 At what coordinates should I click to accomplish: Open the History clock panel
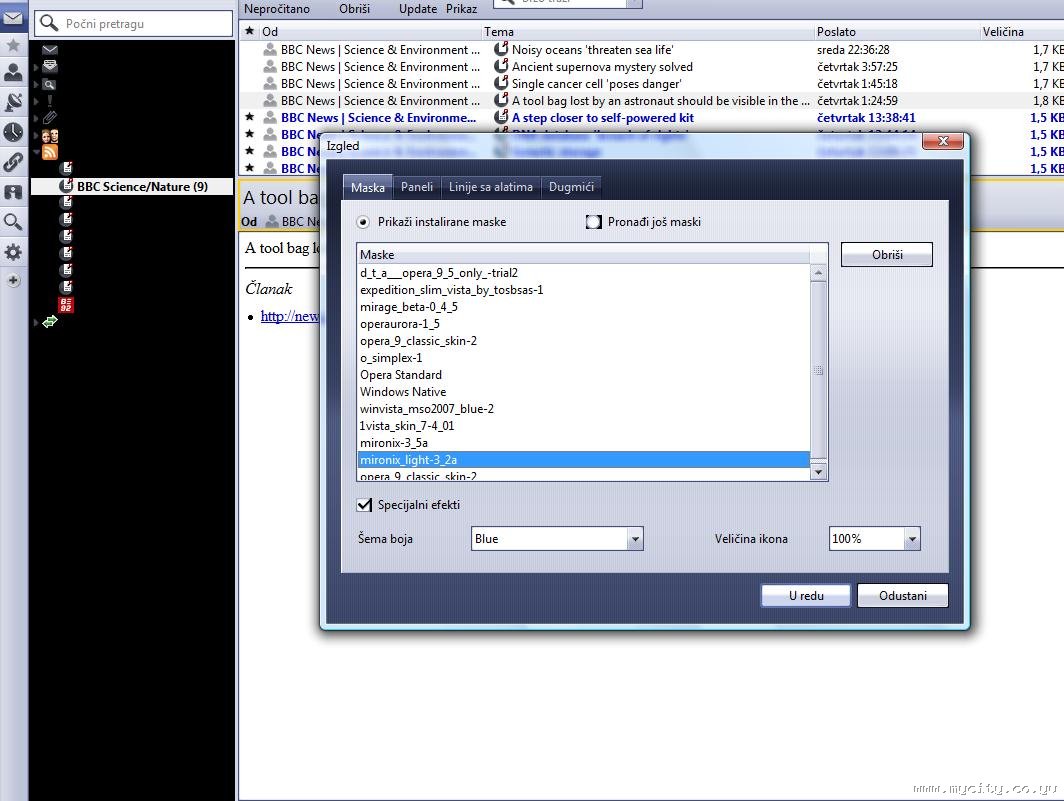pyautogui.click(x=13, y=132)
